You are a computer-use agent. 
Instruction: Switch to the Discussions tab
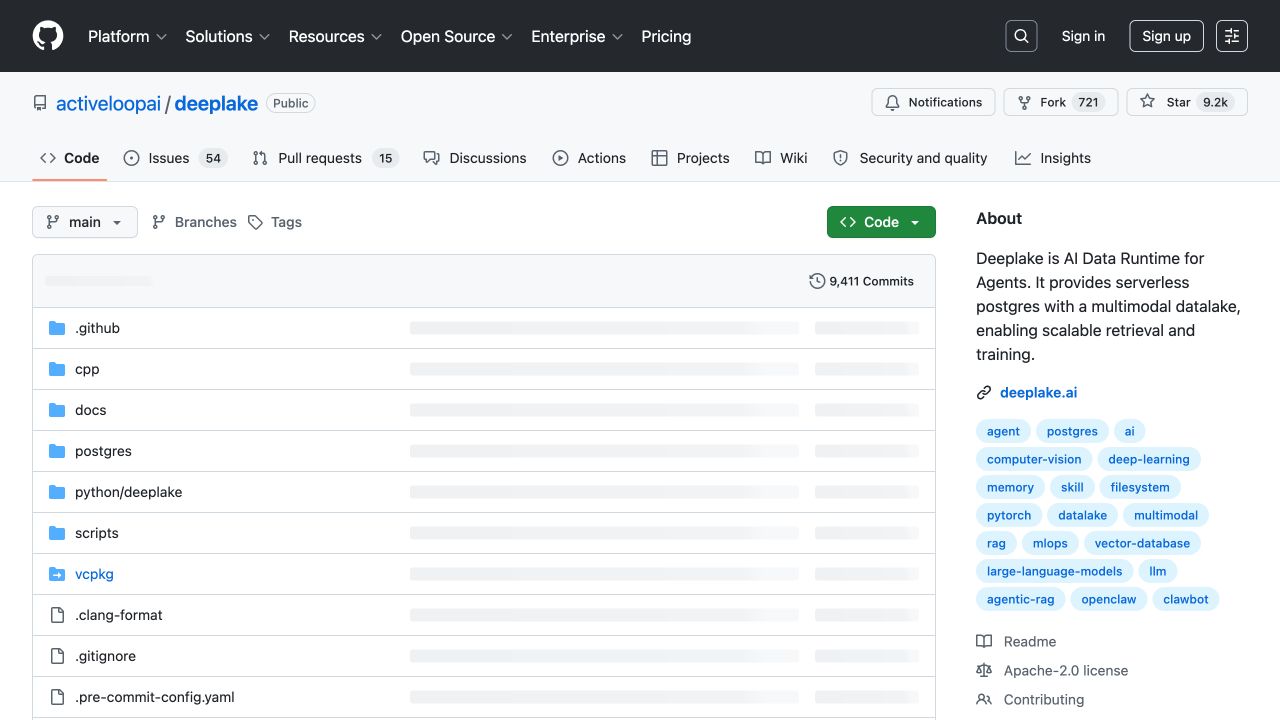474,158
